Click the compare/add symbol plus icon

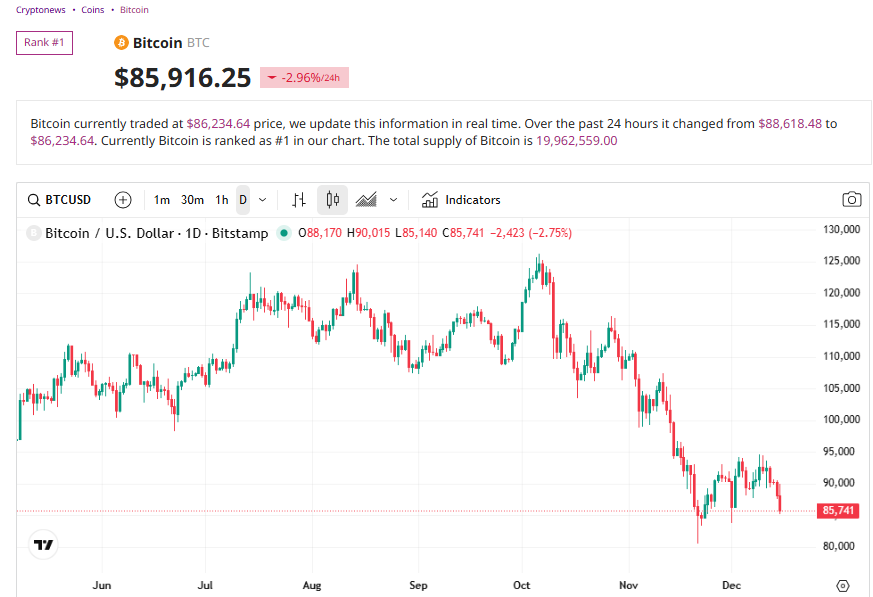[x=123, y=200]
